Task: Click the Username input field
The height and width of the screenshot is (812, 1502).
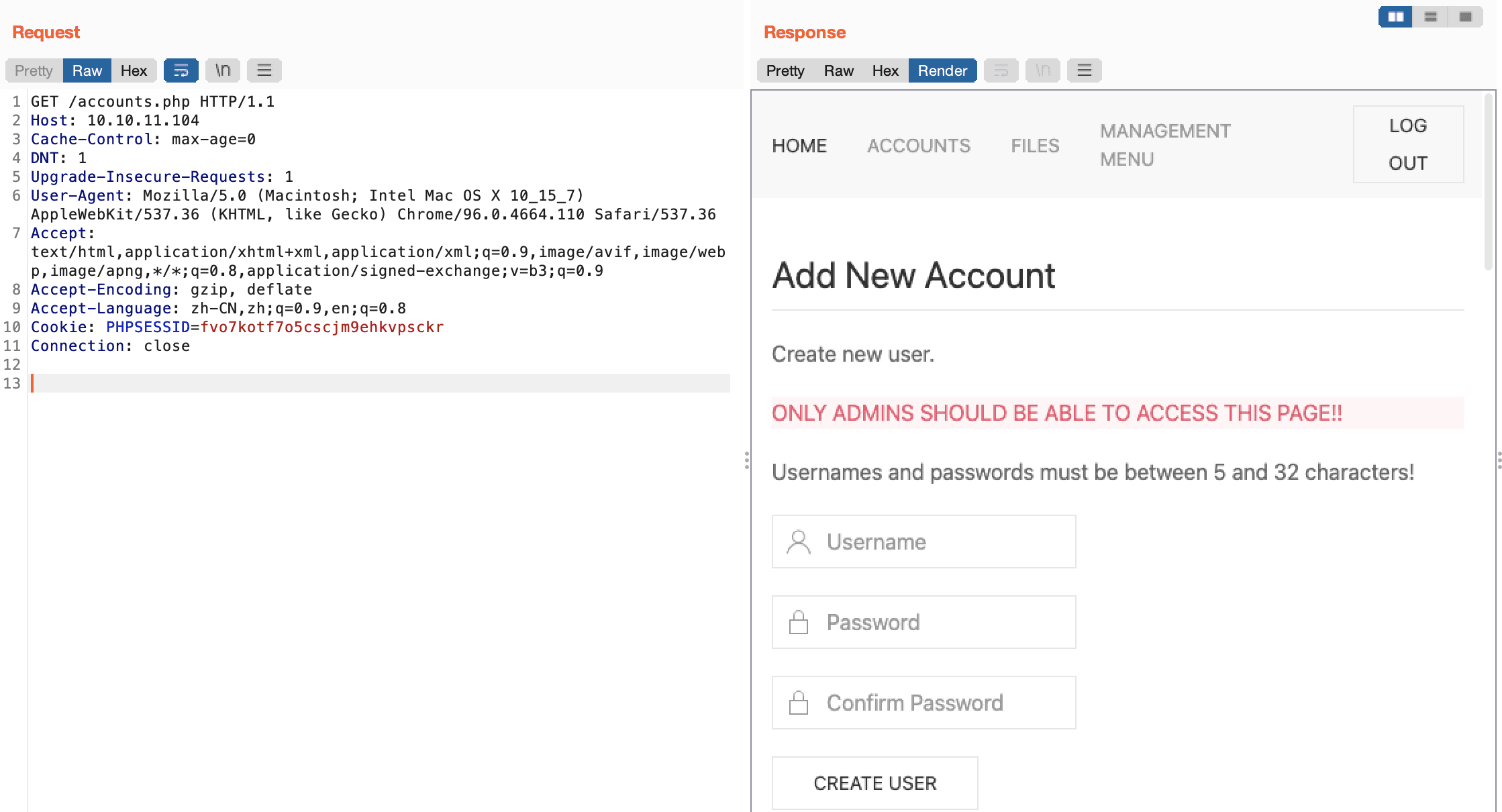Action: point(923,542)
